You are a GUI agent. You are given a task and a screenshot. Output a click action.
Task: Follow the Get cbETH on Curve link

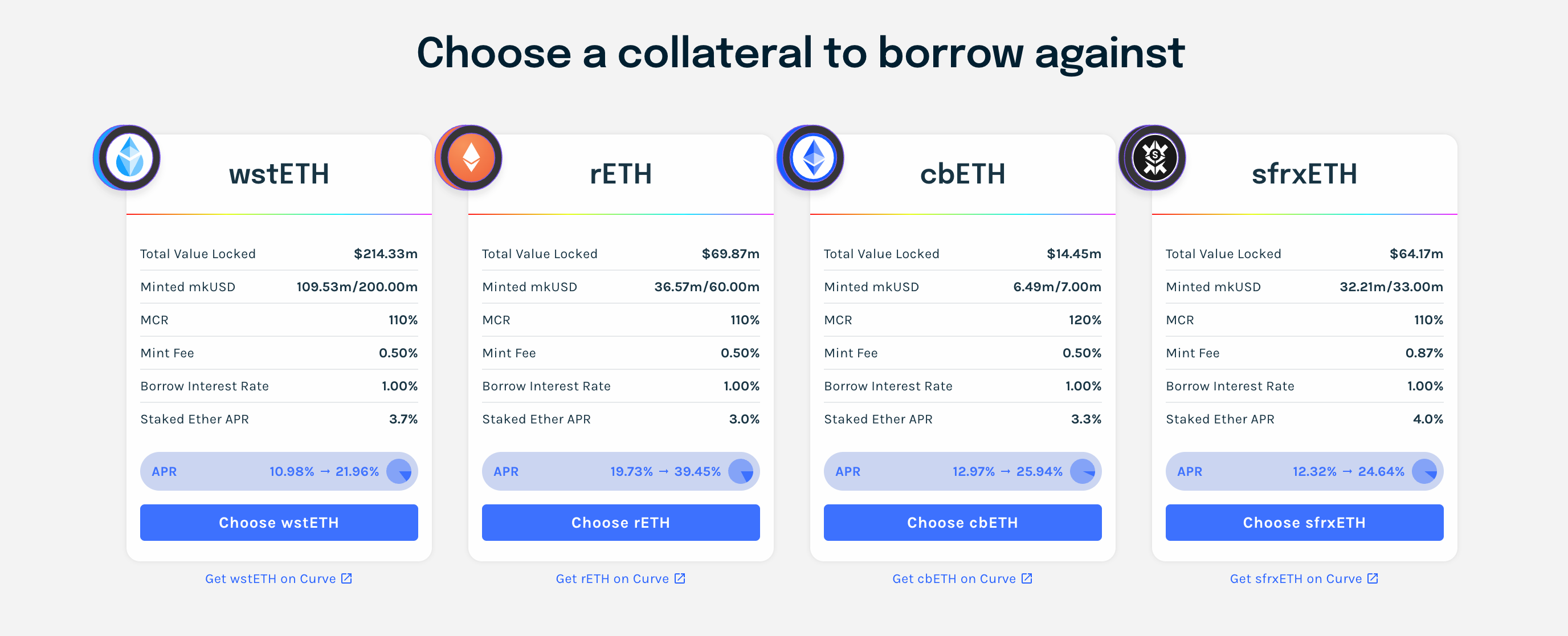tap(962, 578)
